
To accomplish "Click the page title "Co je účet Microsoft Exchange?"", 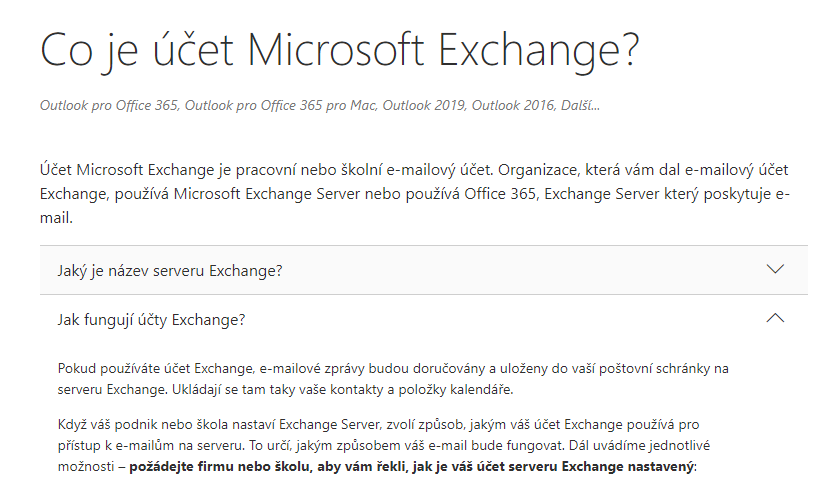I will coord(340,51).
